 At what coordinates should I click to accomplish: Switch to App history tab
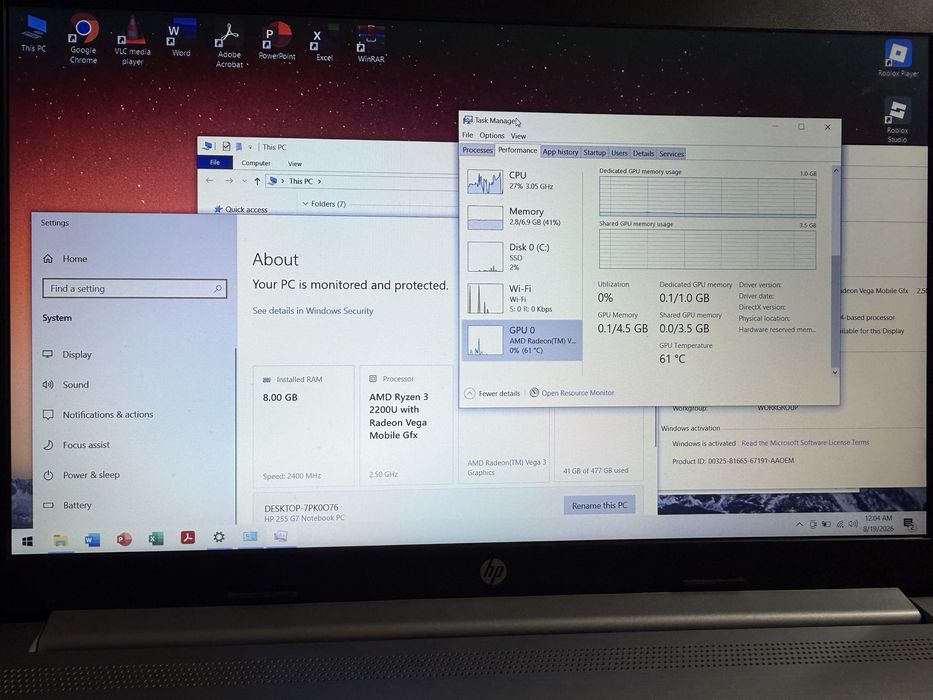coord(560,152)
